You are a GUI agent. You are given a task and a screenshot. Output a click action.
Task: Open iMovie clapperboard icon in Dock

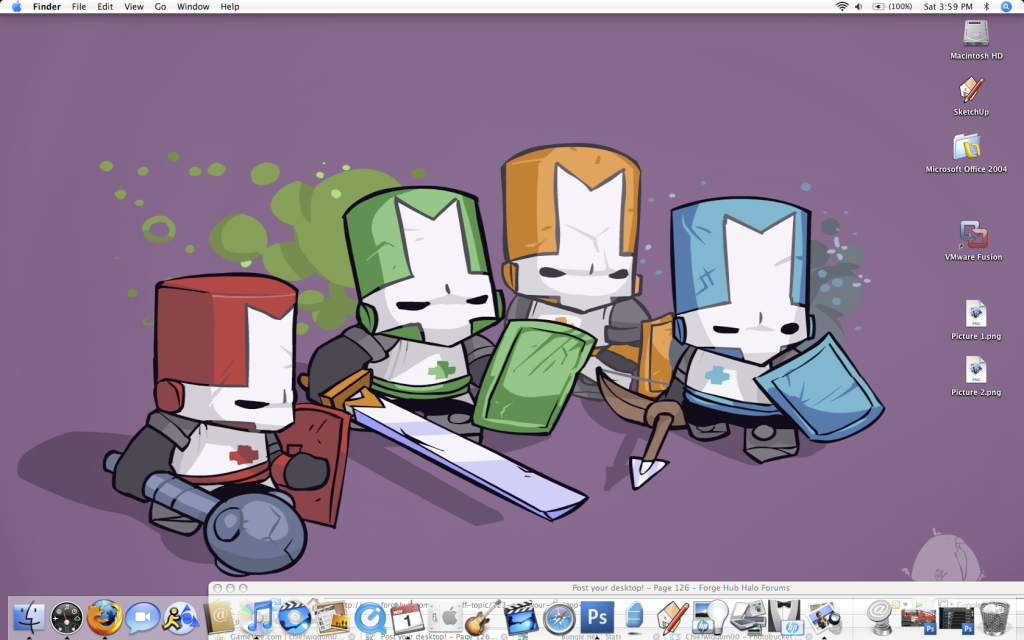click(520, 618)
